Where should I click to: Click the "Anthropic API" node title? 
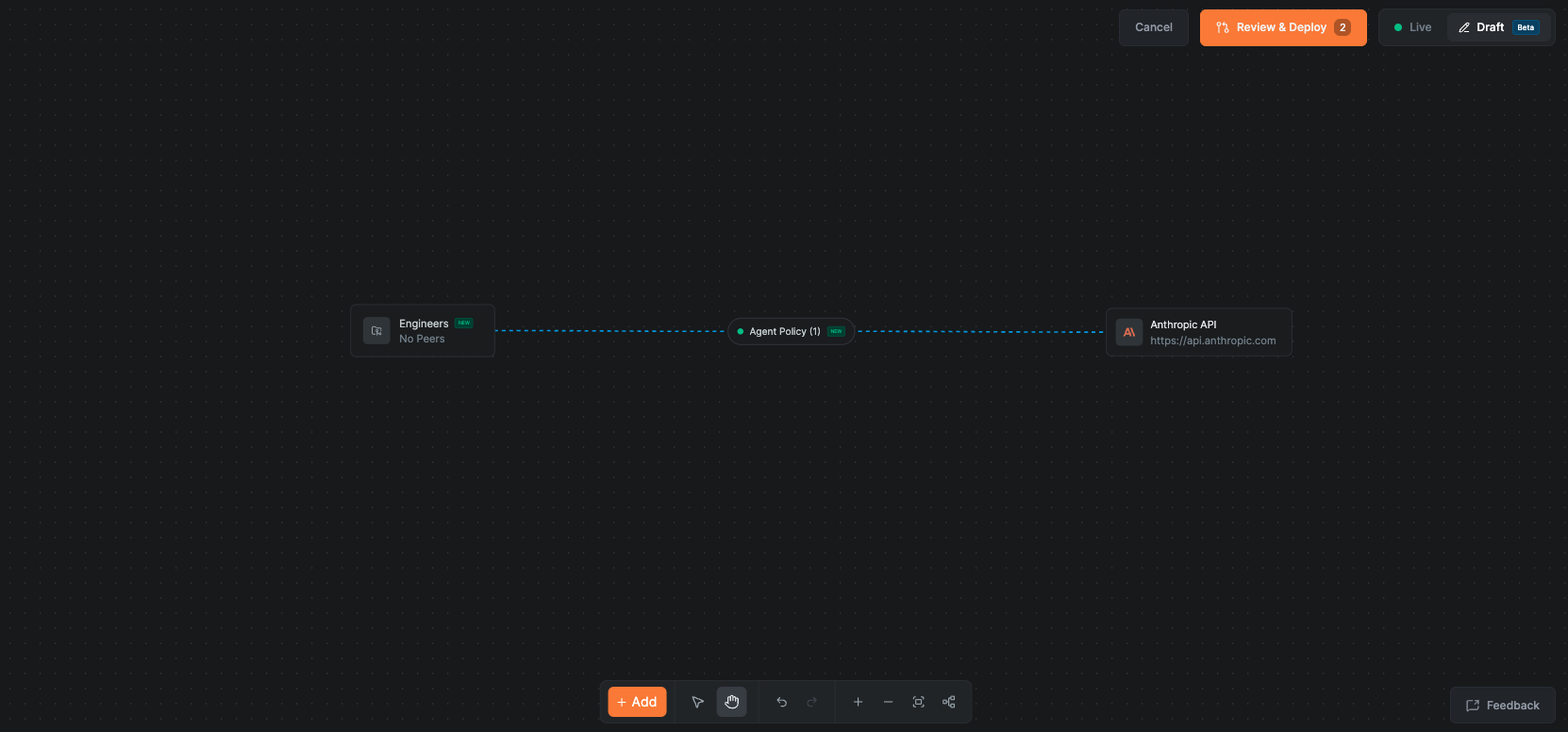(x=1183, y=324)
